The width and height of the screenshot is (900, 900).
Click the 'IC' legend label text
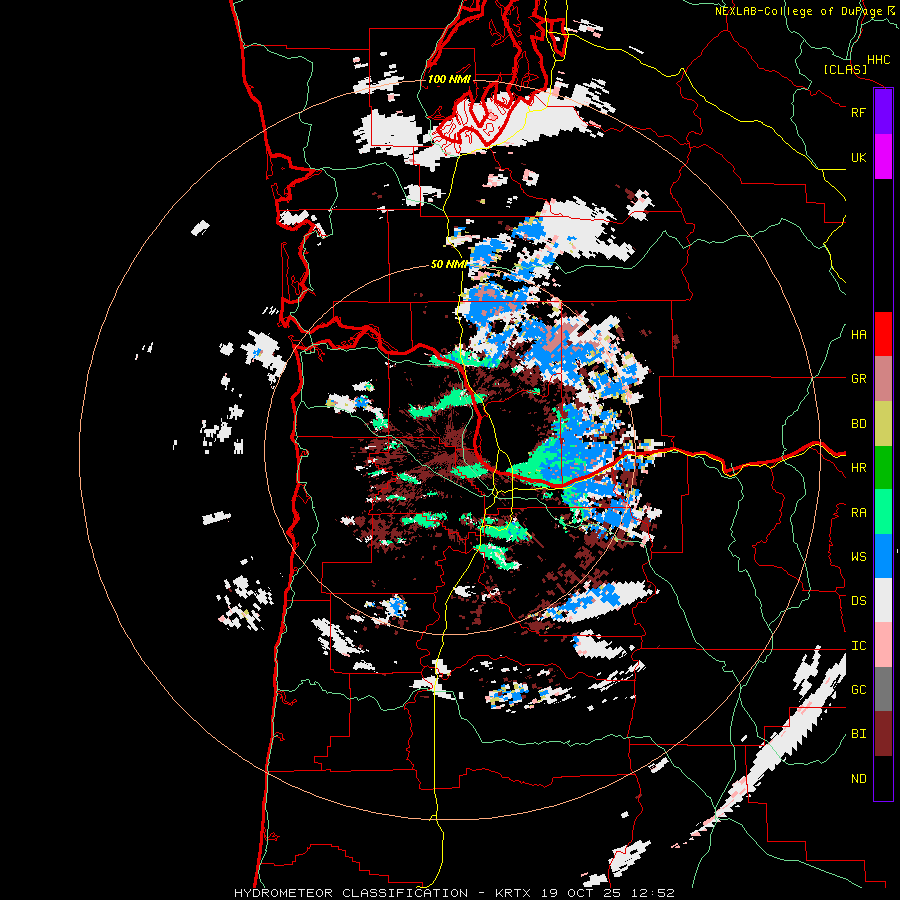pyautogui.click(x=858, y=646)
